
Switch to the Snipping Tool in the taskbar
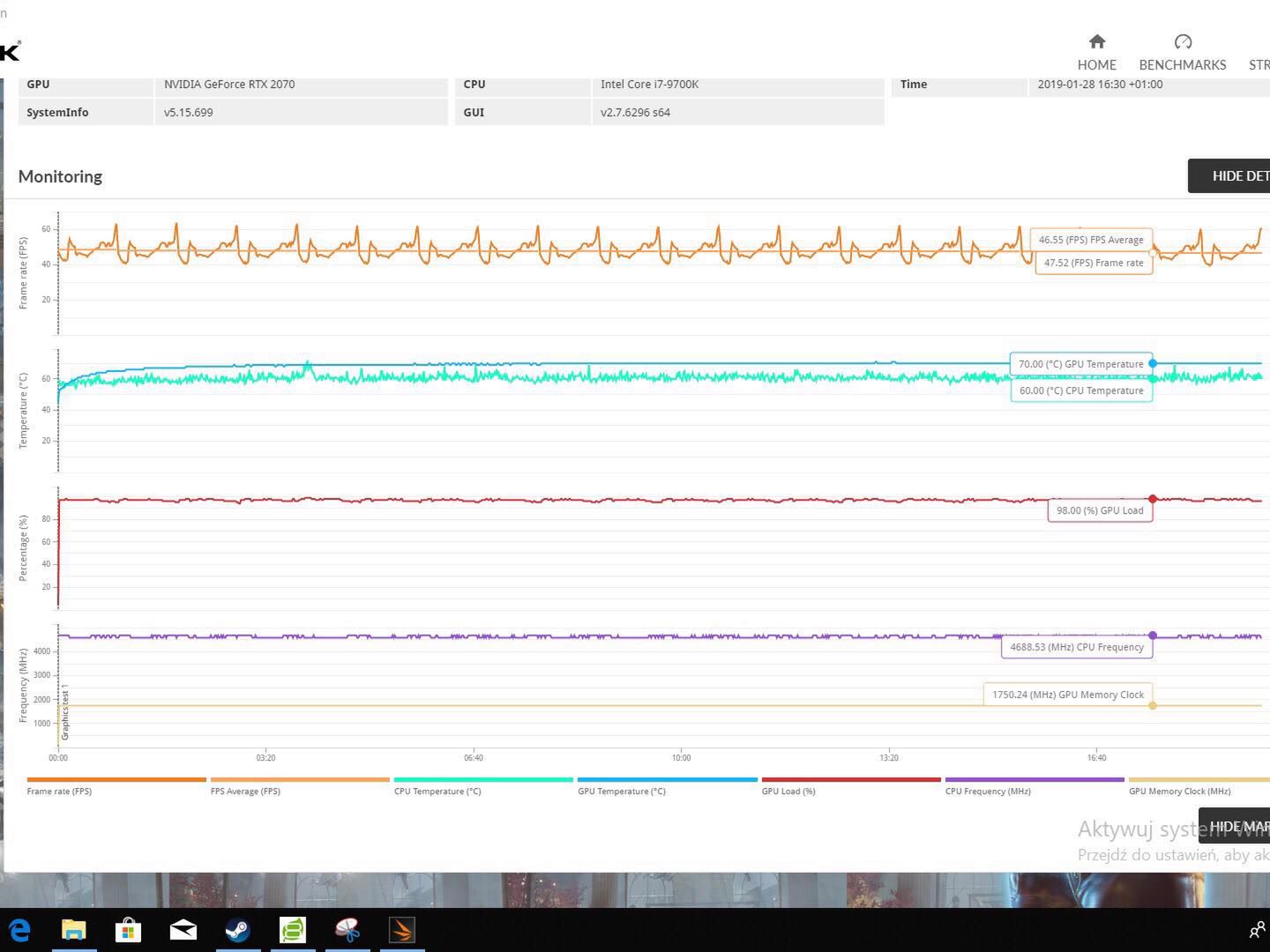click(347, 930)
